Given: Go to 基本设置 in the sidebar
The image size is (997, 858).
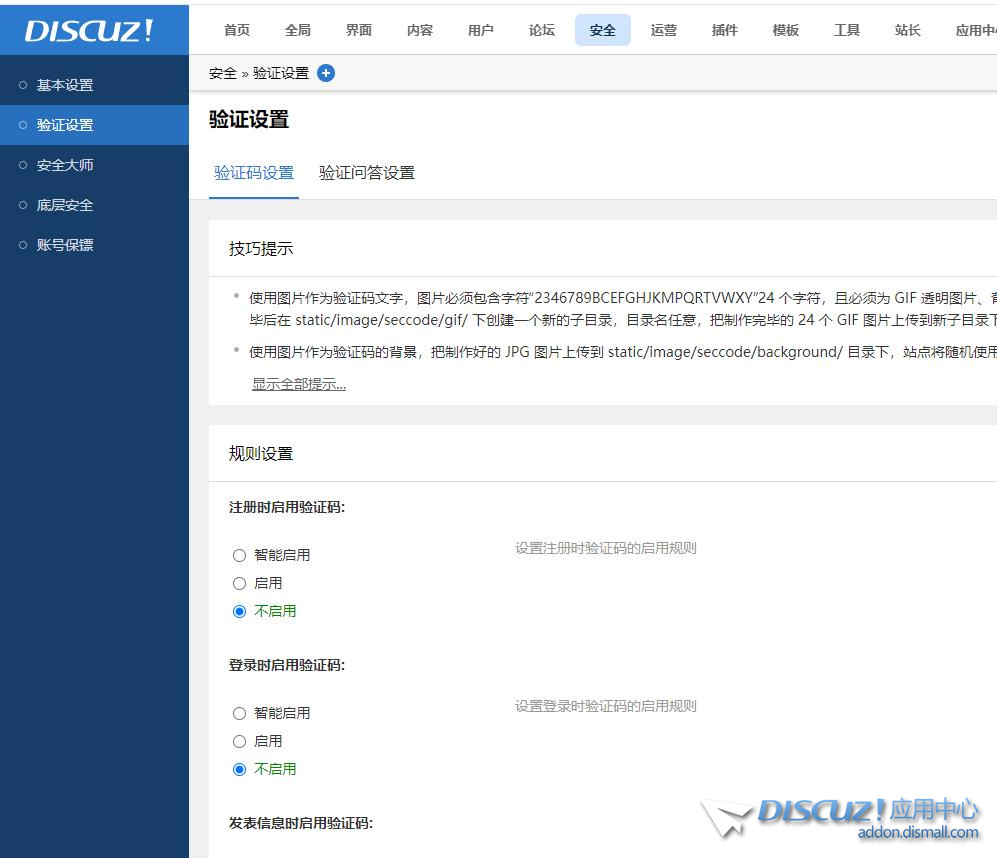Looking at the screenshot, I should pos(64,85).
